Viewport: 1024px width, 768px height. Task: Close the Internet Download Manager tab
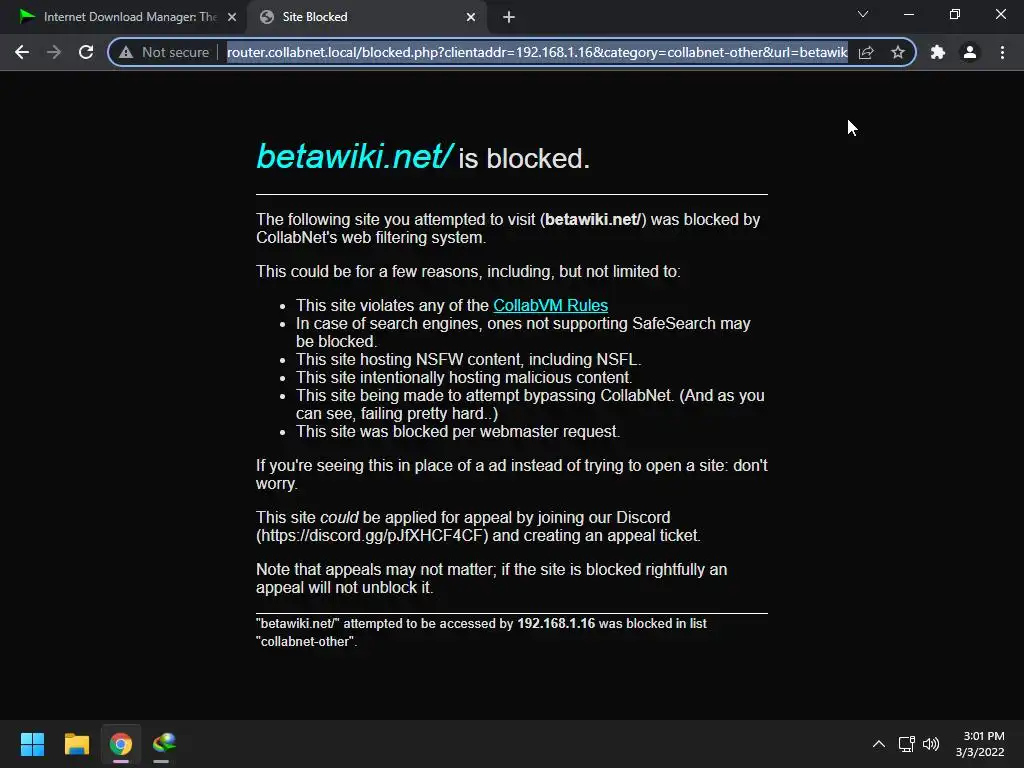coord(232,17)
